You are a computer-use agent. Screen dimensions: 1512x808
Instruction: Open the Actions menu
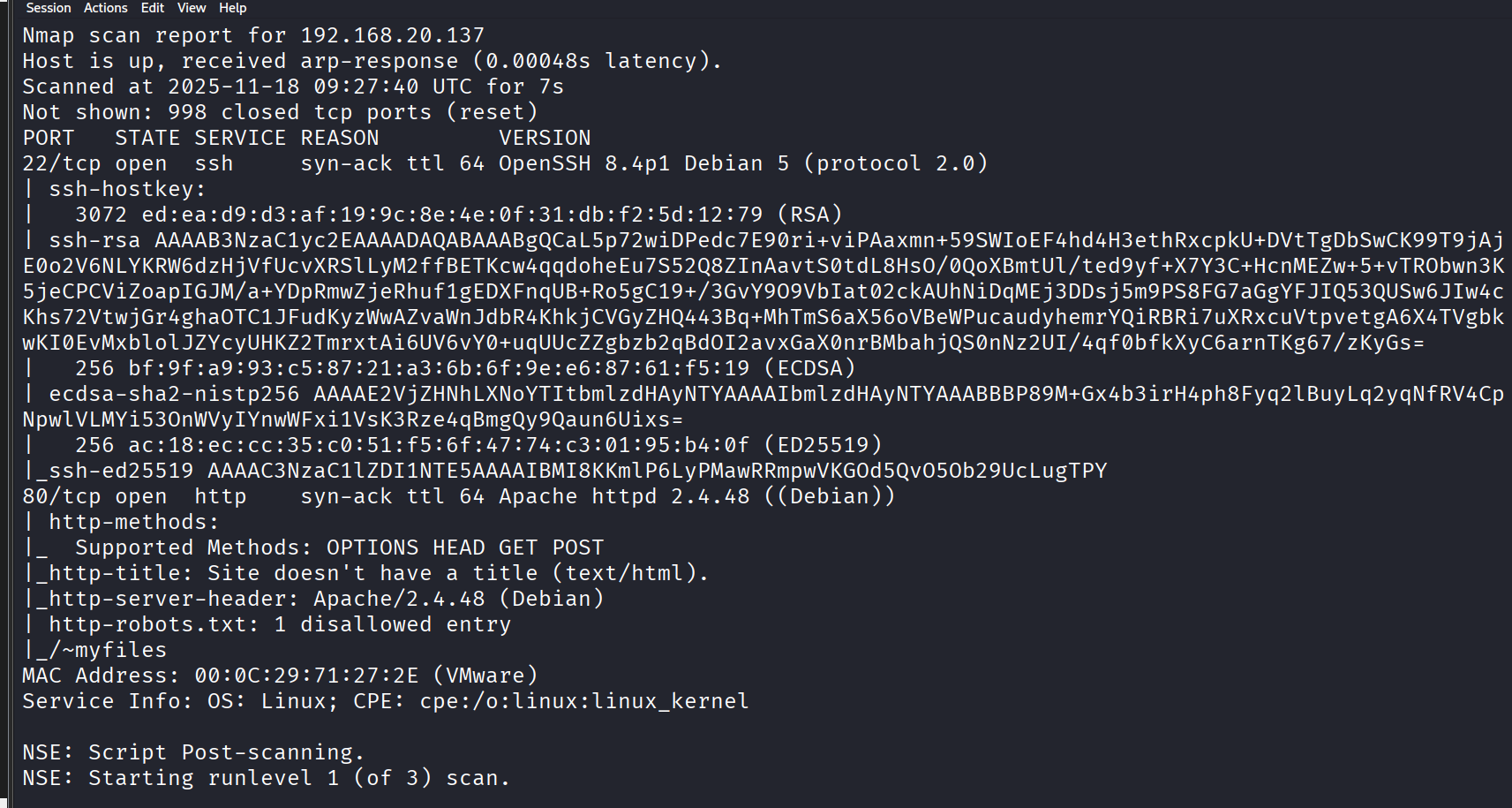coord(105,8)
